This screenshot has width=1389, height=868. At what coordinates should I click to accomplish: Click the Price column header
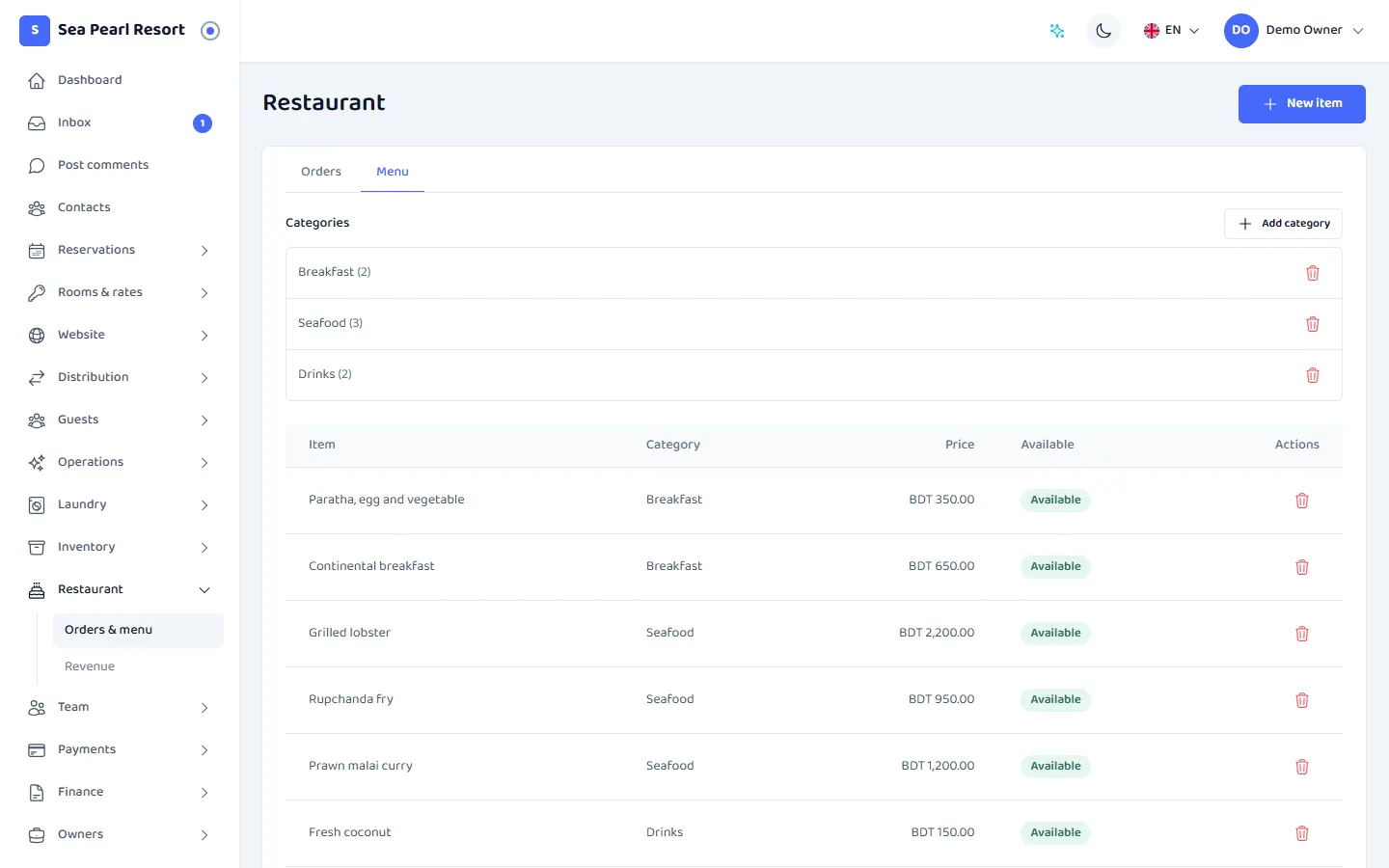point(960,445)
